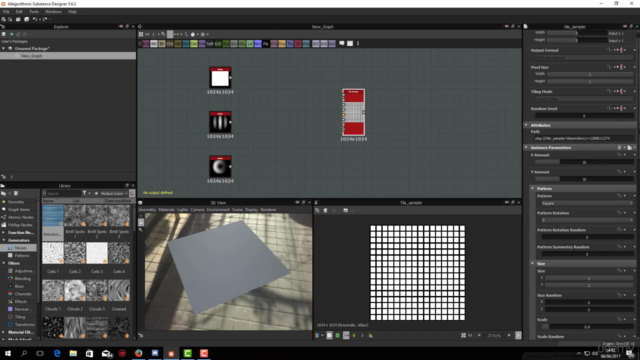
Task: Open the Environment menu in 3D View
Action: 218,210
